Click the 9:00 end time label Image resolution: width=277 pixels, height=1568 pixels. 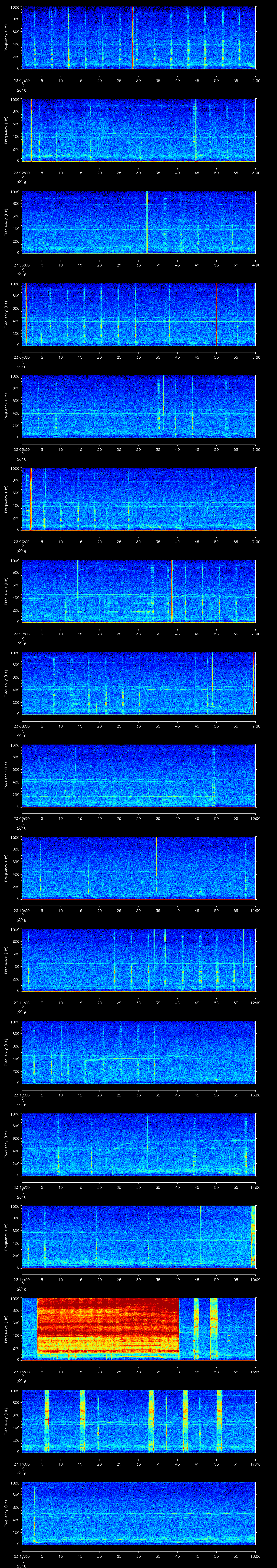256,726
